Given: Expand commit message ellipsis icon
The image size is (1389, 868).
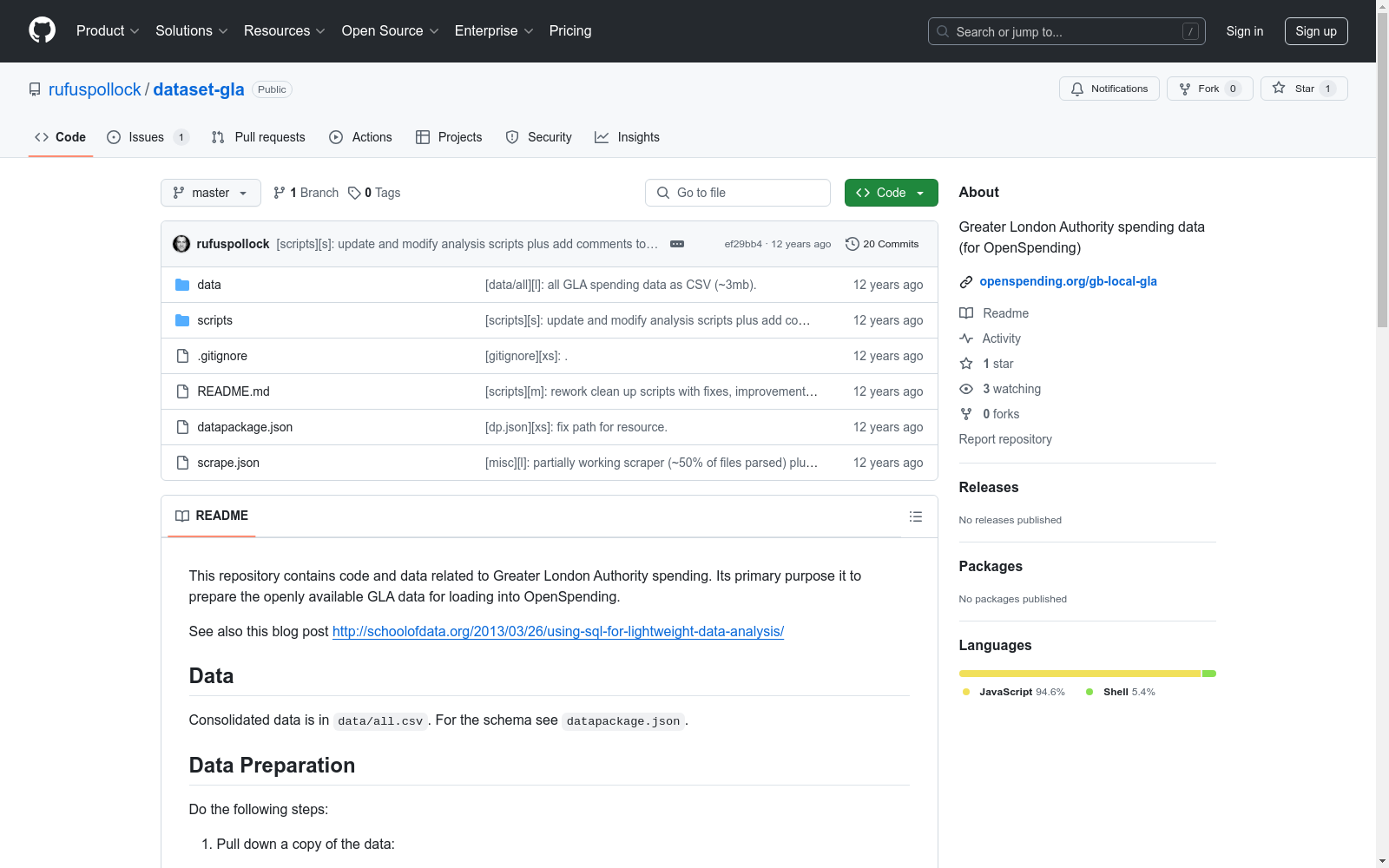Looking at the screenshot, I should click(677, 244).
